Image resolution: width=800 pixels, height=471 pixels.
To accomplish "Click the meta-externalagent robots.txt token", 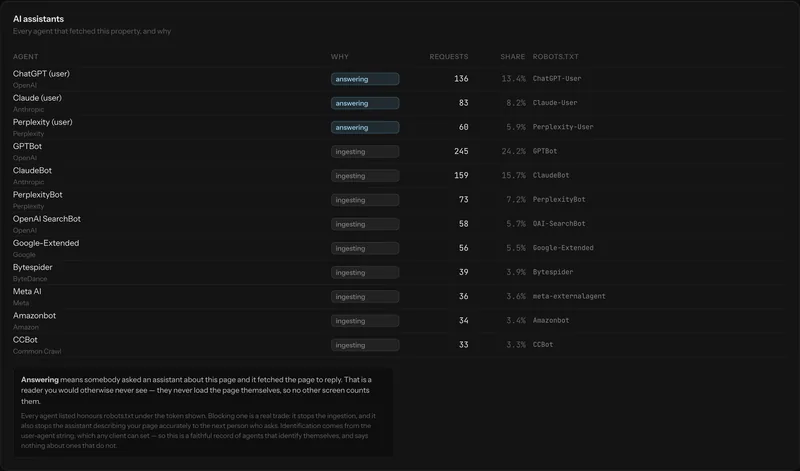I will coord(569,296).
